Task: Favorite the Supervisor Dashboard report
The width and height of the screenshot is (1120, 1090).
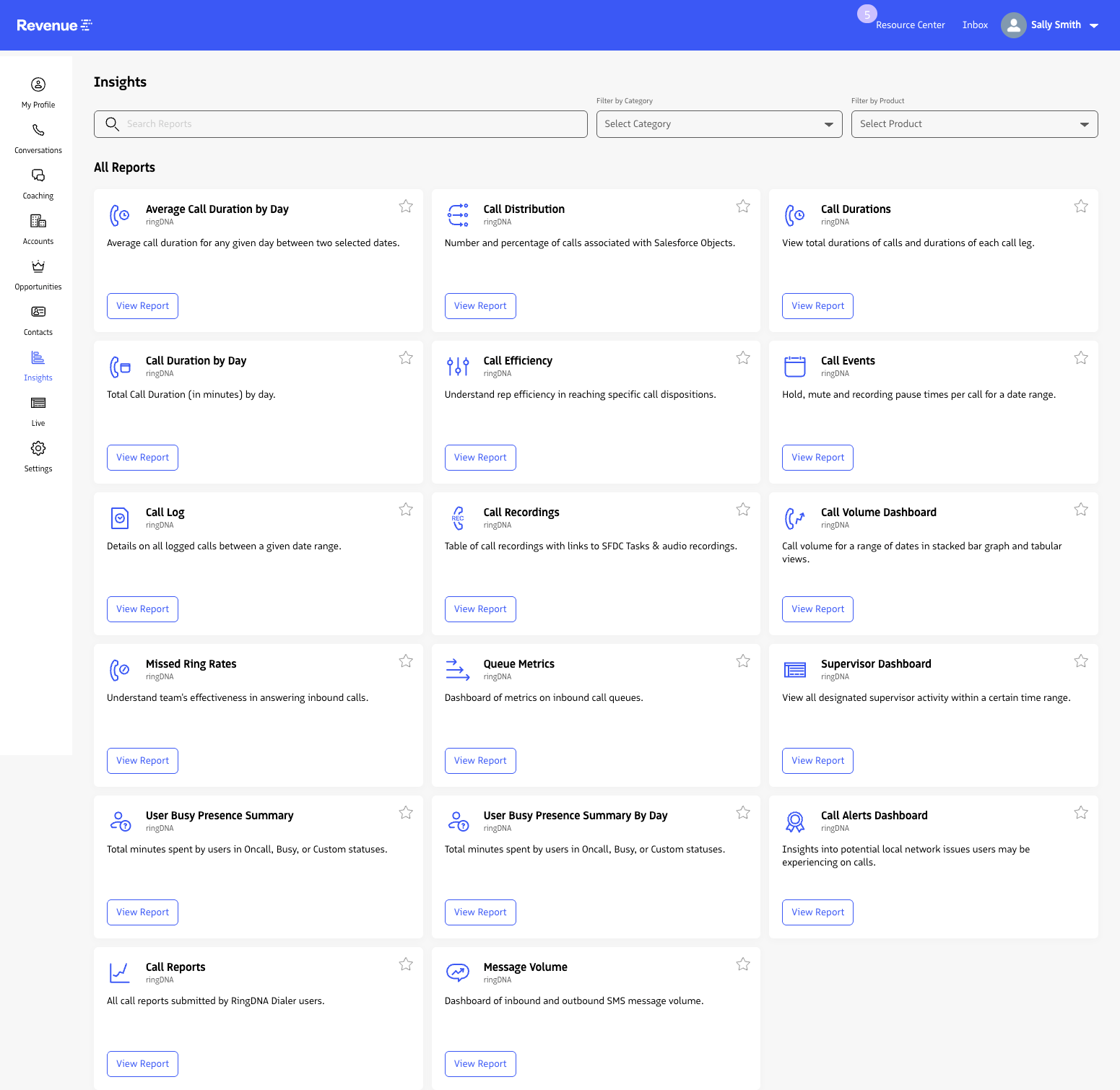Action: click(x=1081, y=660)
